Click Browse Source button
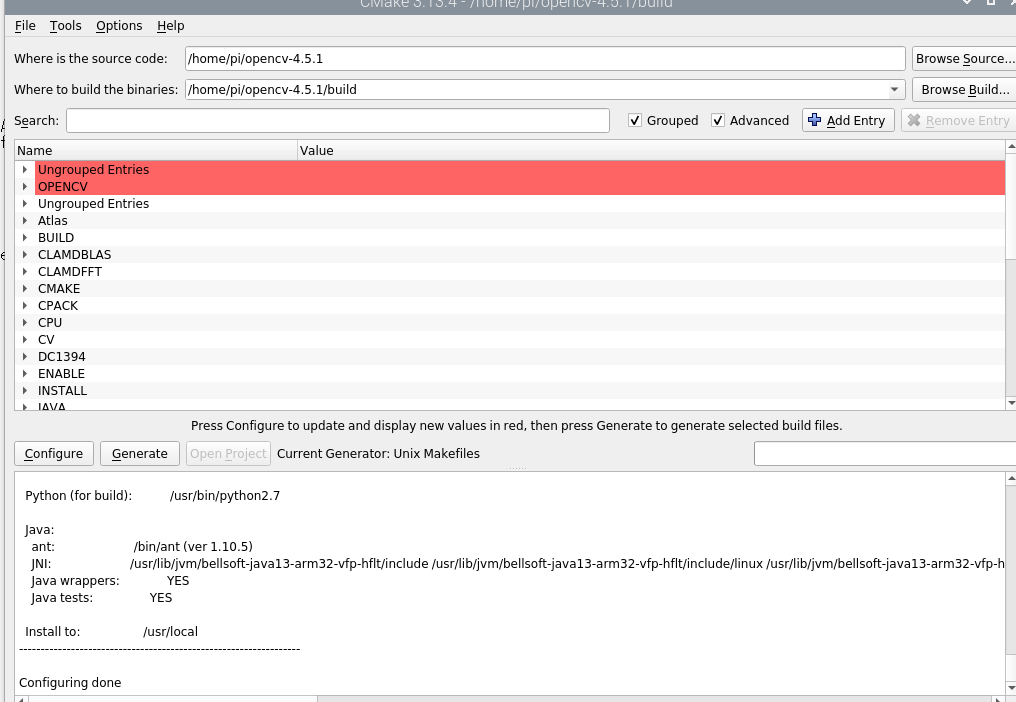 (964, 58)
